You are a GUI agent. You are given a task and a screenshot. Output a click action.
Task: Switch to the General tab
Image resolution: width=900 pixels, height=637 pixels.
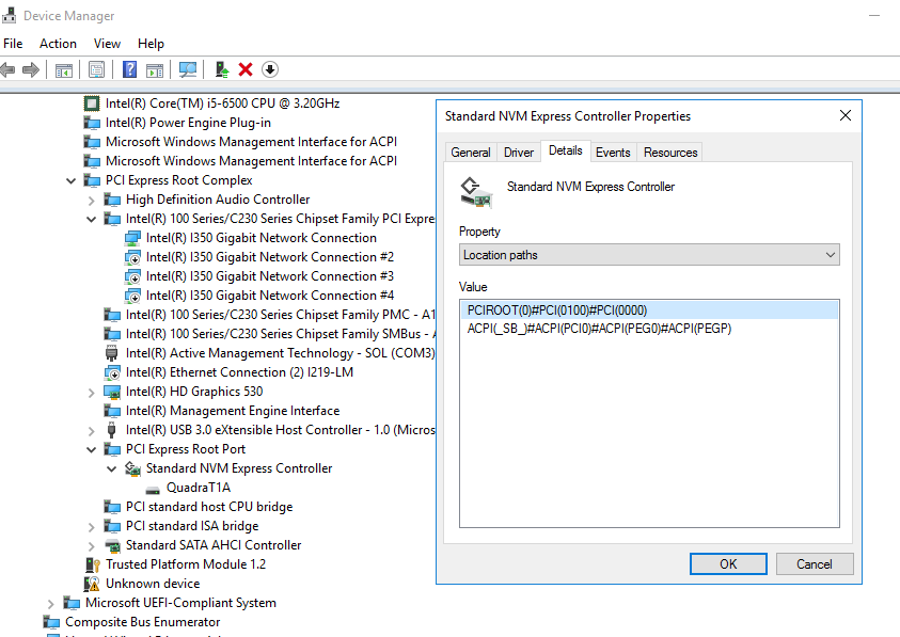pos(471,152)
